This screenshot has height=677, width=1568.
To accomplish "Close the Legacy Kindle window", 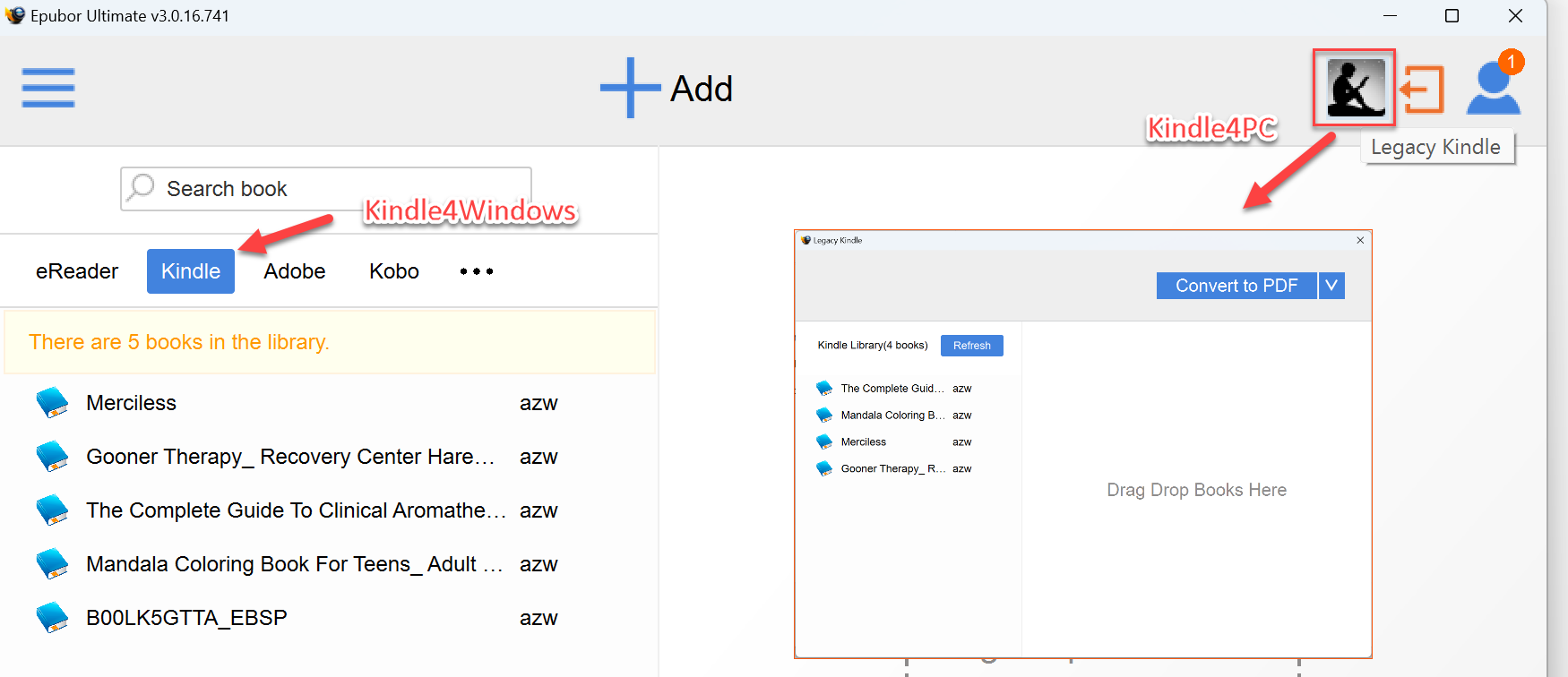I will pos(1360,240).
